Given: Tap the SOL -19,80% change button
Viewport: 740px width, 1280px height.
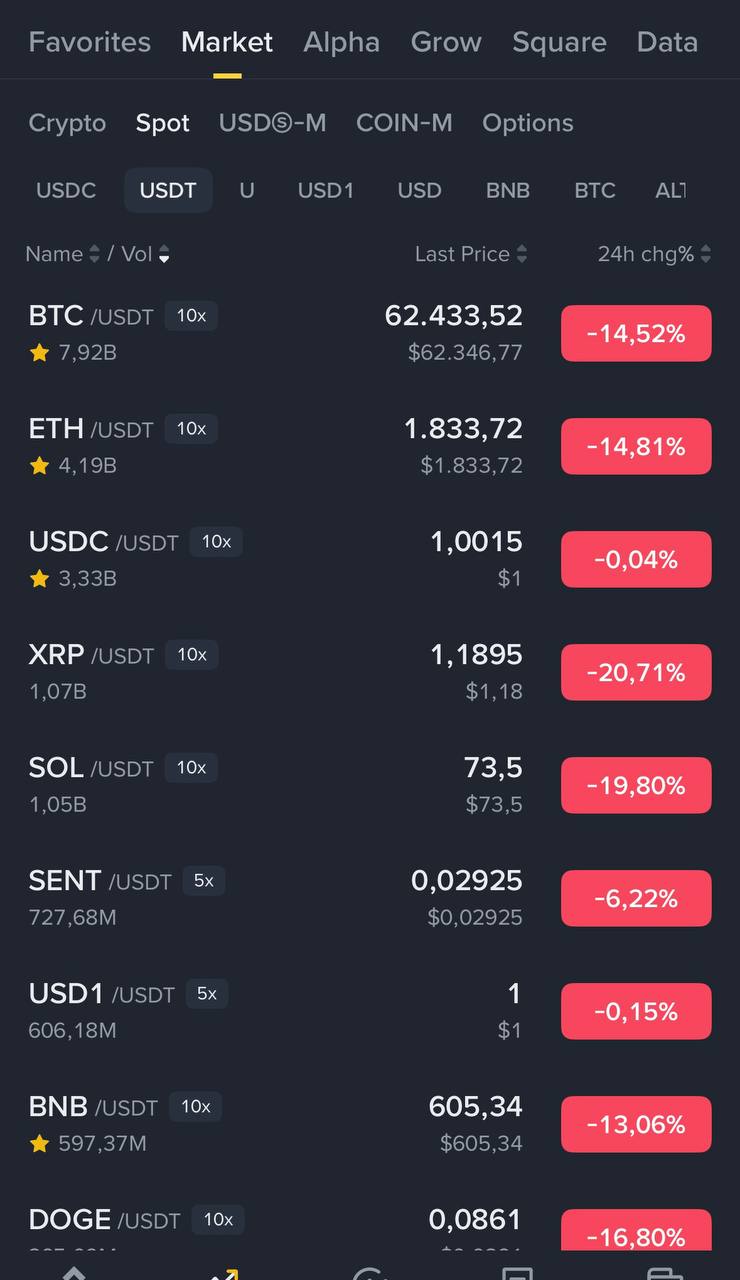Looking at the screenshot, I should point(636,786).
